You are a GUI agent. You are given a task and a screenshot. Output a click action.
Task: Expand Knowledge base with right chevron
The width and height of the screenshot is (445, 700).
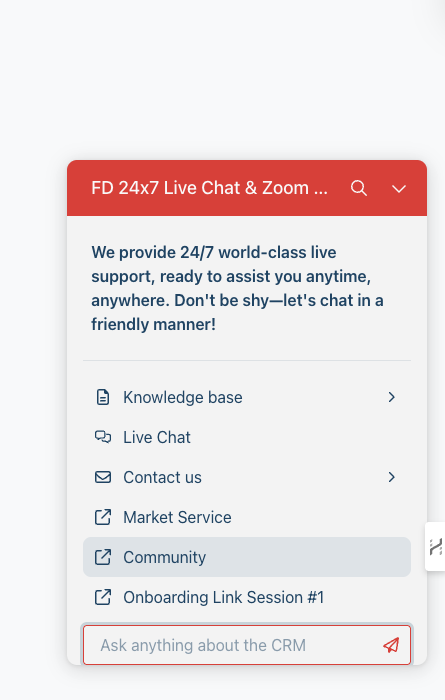tap(391, 397)
